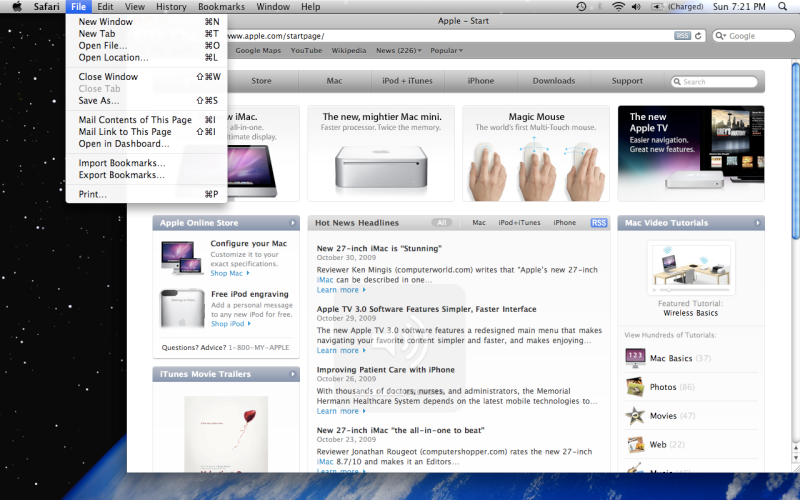The height and width of the screenshot is (500, 800).
Task: Click the engraved iPod image
Action: (x=182, y=309)
